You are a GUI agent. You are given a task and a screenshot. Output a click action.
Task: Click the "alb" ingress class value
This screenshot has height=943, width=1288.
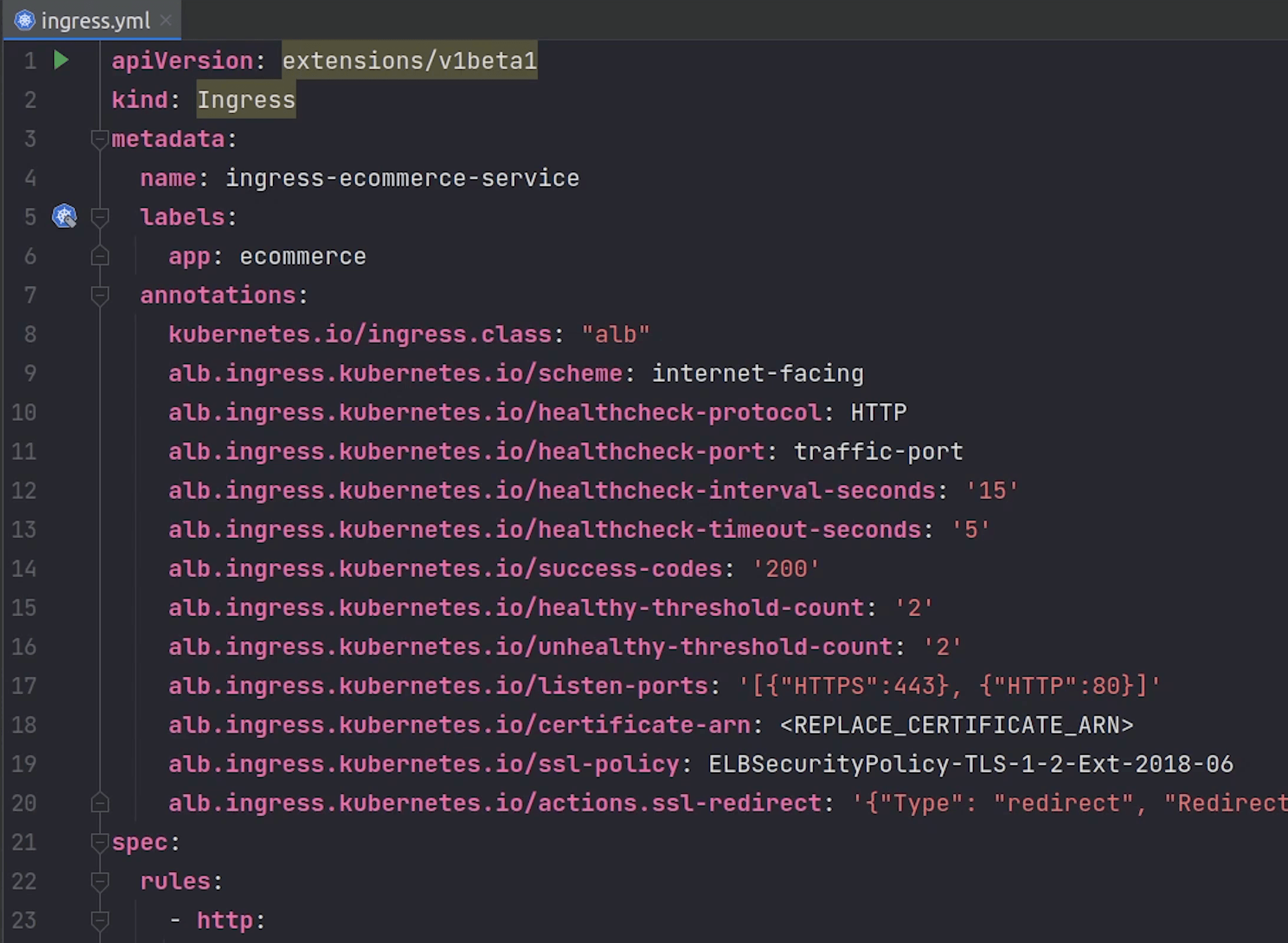click(x=615, y=335)
